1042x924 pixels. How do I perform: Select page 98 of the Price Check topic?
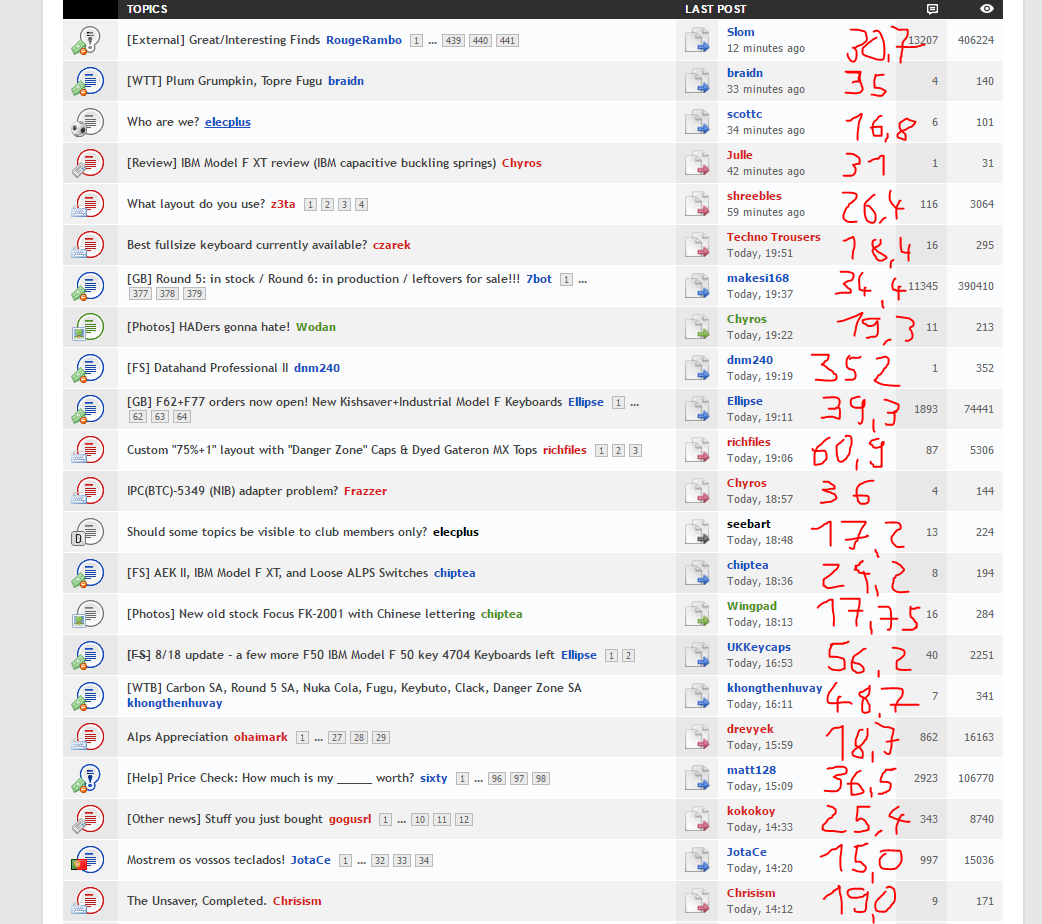pyautogui.click(x=541, y=779)
